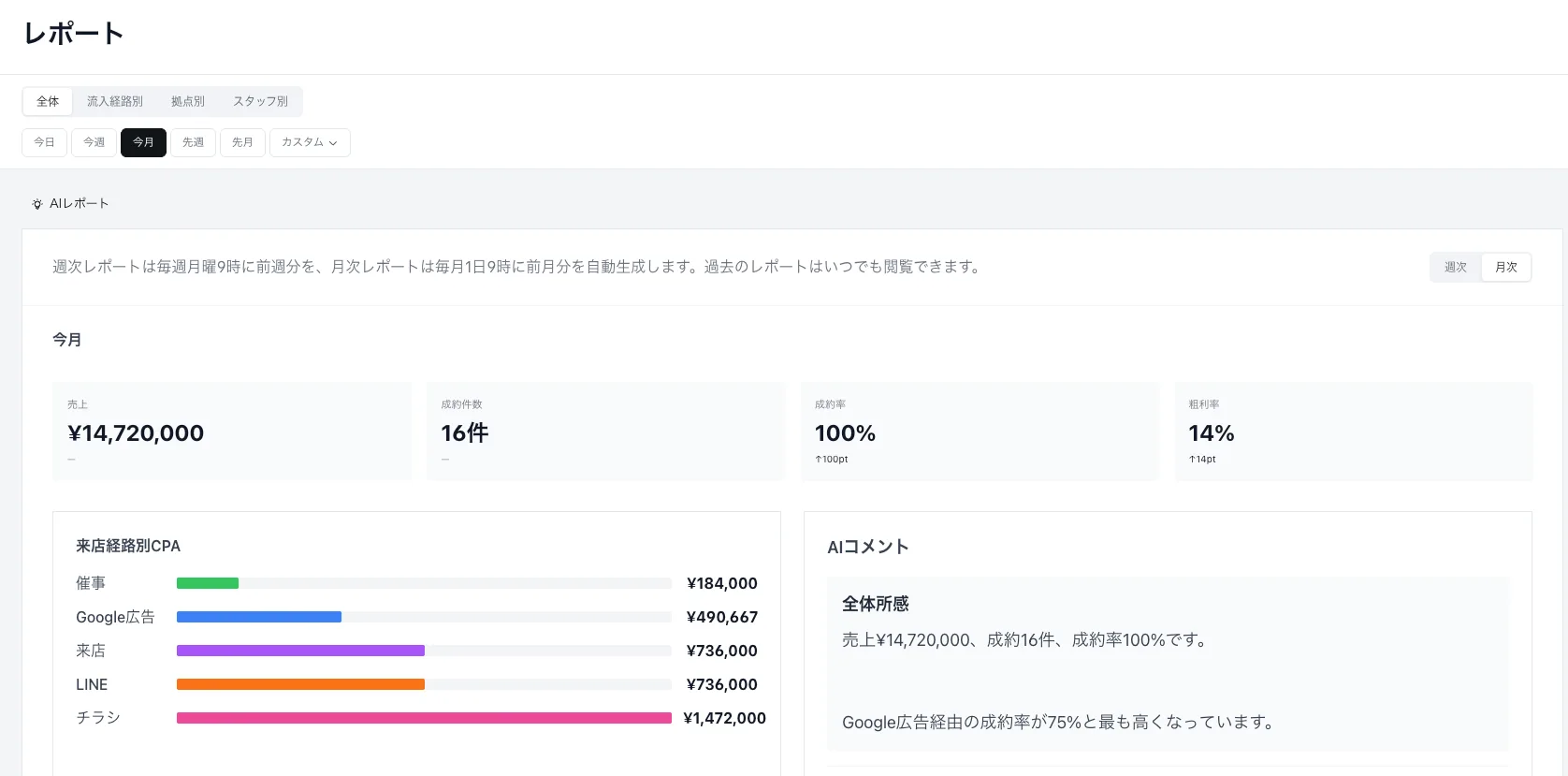Click the lightbulb icon beside AIレポート
The image size is (1568, 776).
(x=37, y=203)
